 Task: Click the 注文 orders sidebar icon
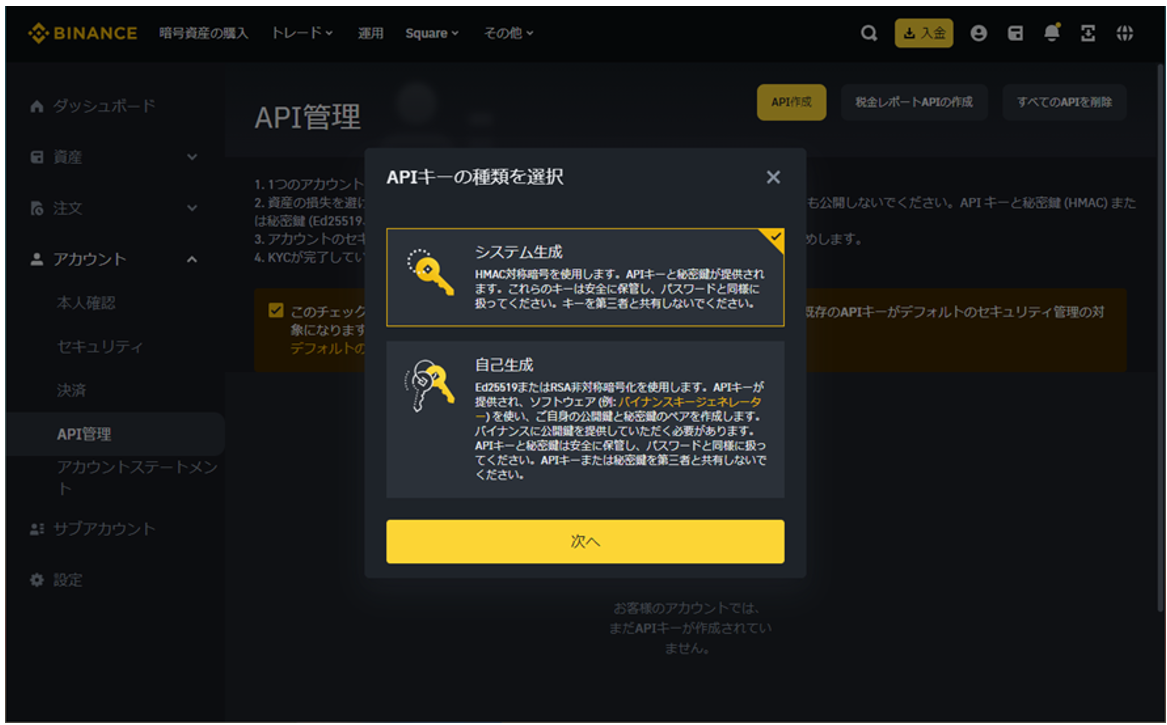click(36, 208)
